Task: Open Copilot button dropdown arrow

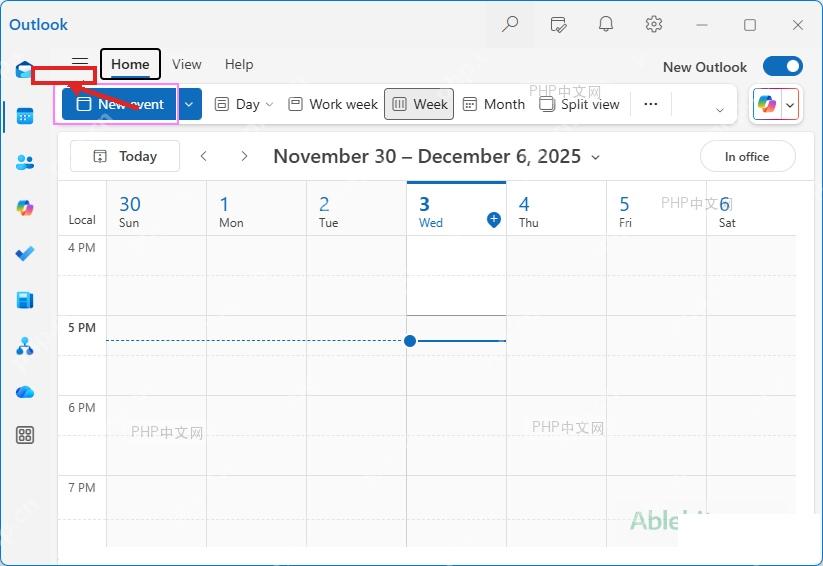Action: [790, 104]
